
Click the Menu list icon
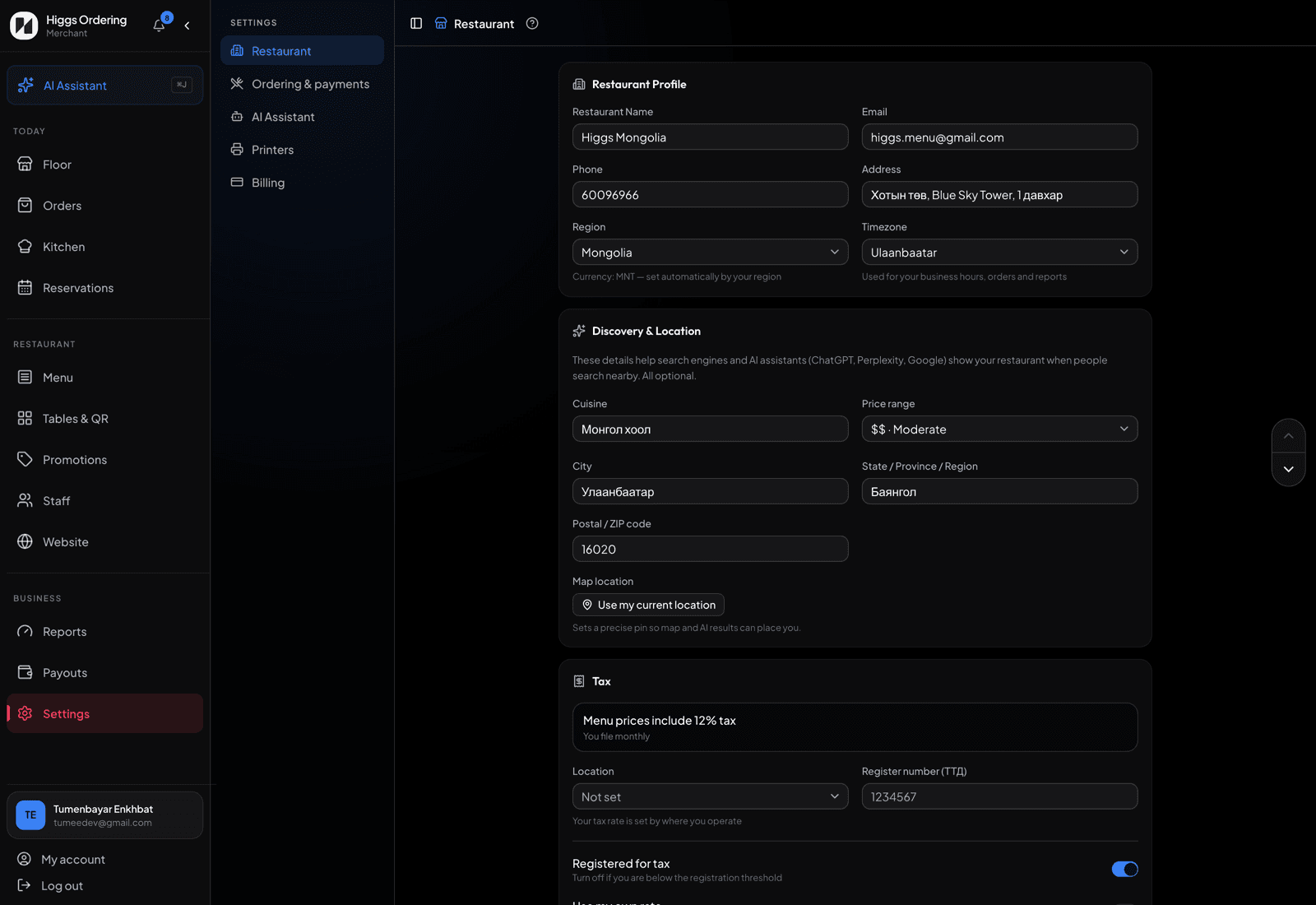click(x=25, y=377)
